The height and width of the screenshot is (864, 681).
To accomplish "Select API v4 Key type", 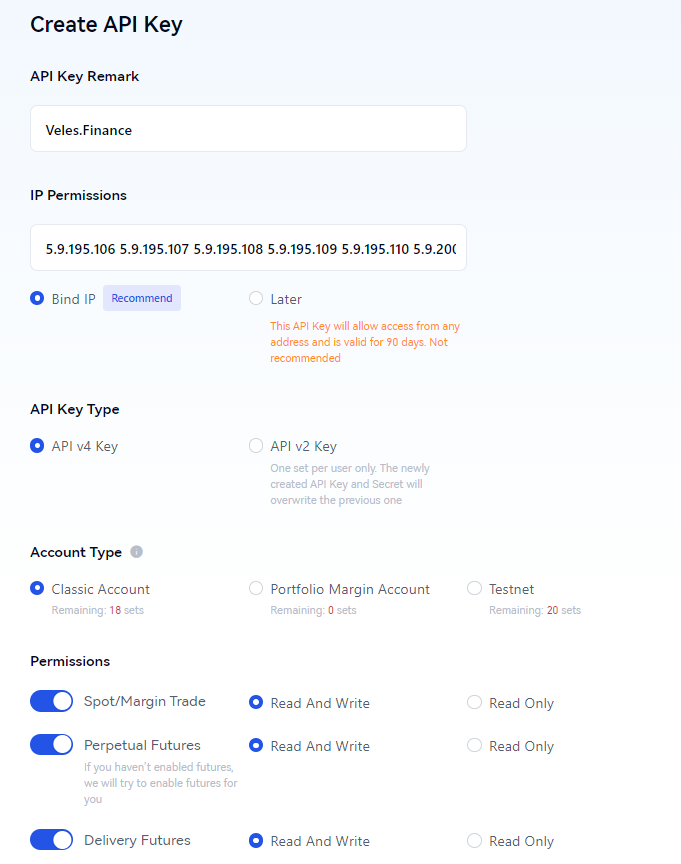I will 37,446.
